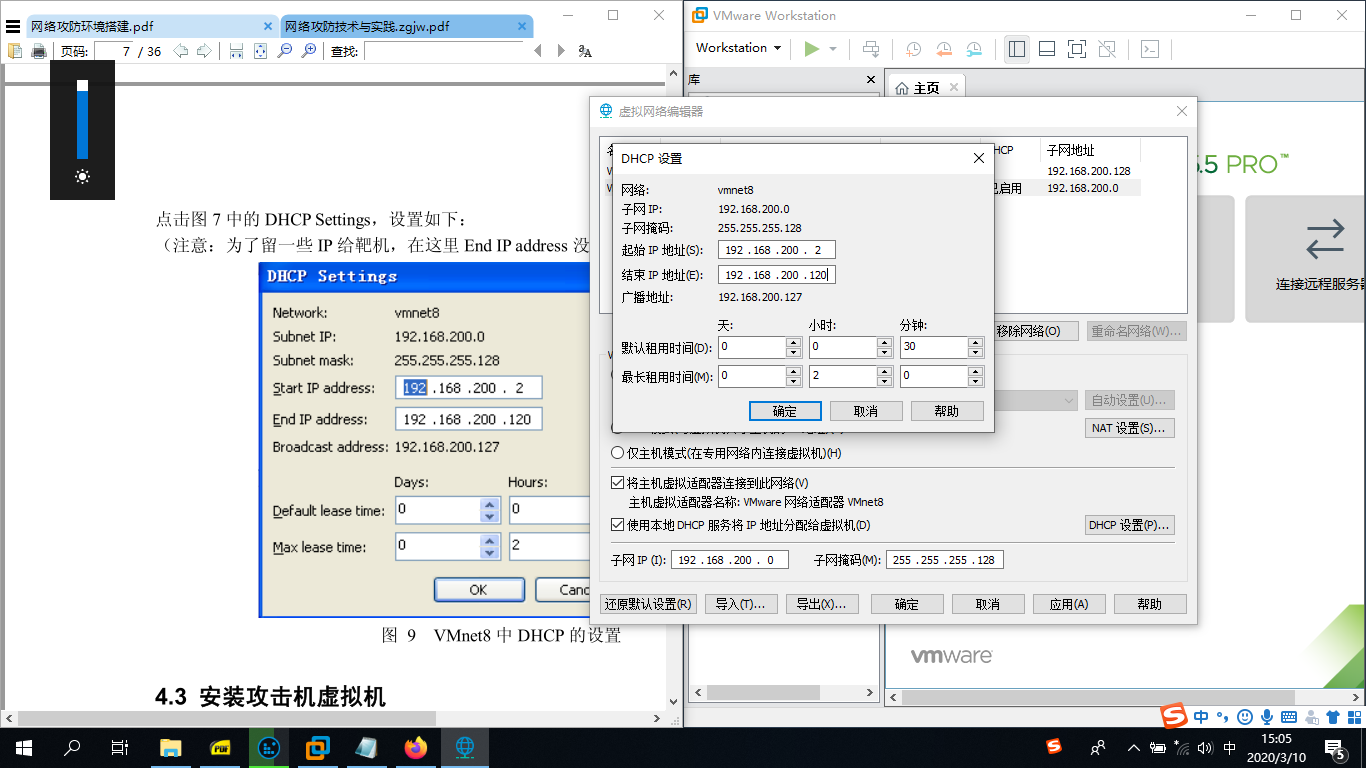
Task: Click the fit-page icon in PDF toolbar
Action: (260, 51)
